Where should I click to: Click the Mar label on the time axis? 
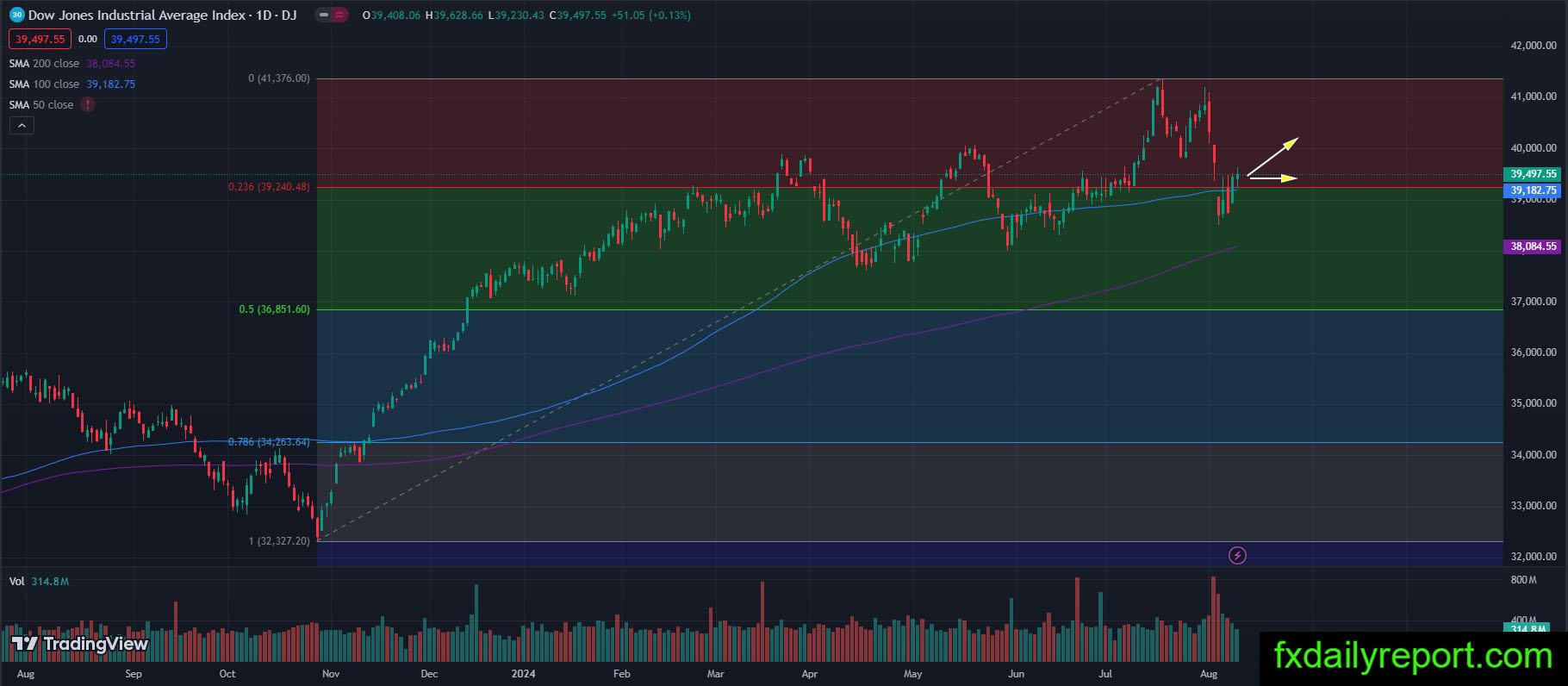click(715, 674)
